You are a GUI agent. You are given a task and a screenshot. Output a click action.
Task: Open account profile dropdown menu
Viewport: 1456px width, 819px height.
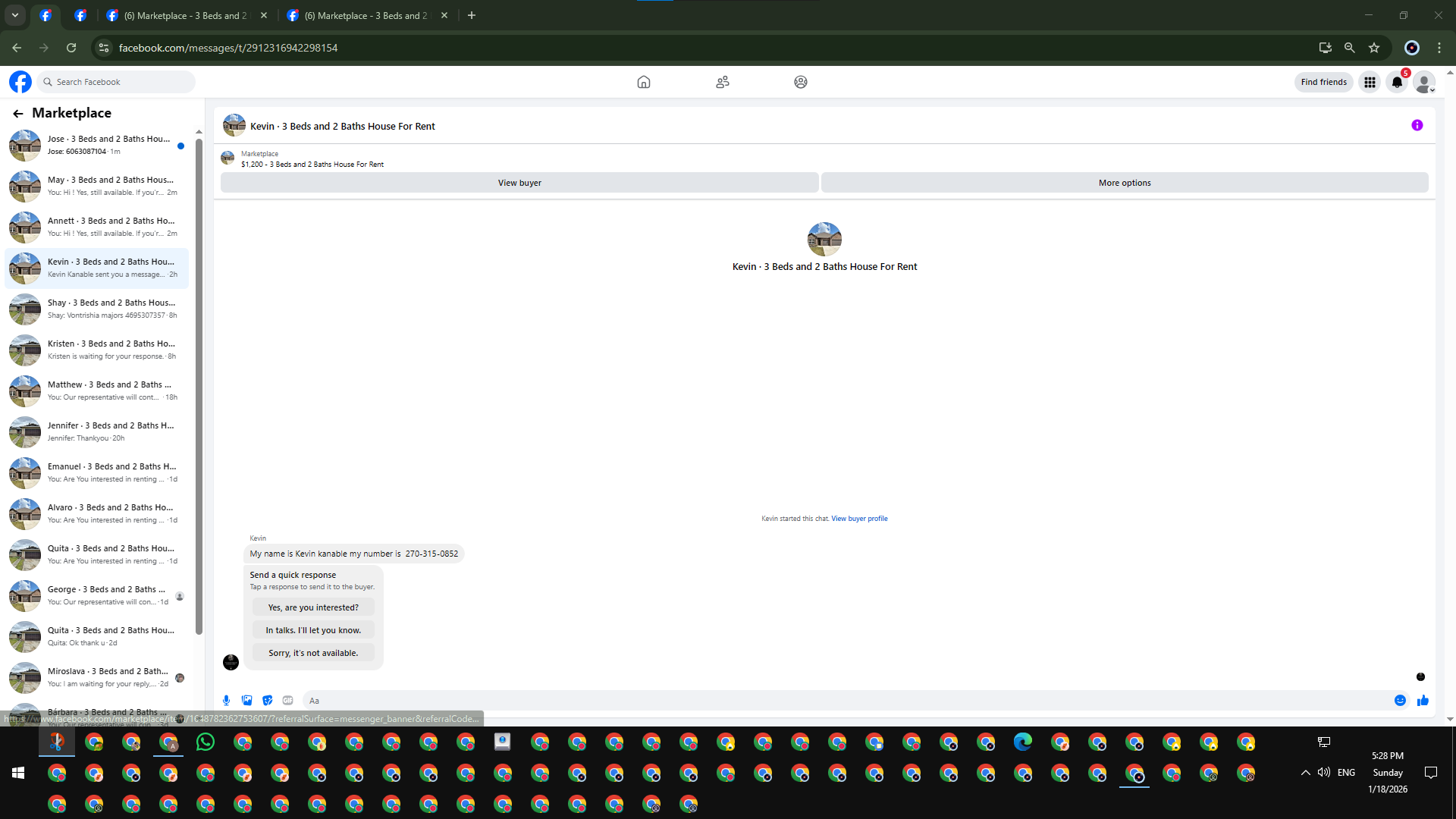coord(1424,82)
